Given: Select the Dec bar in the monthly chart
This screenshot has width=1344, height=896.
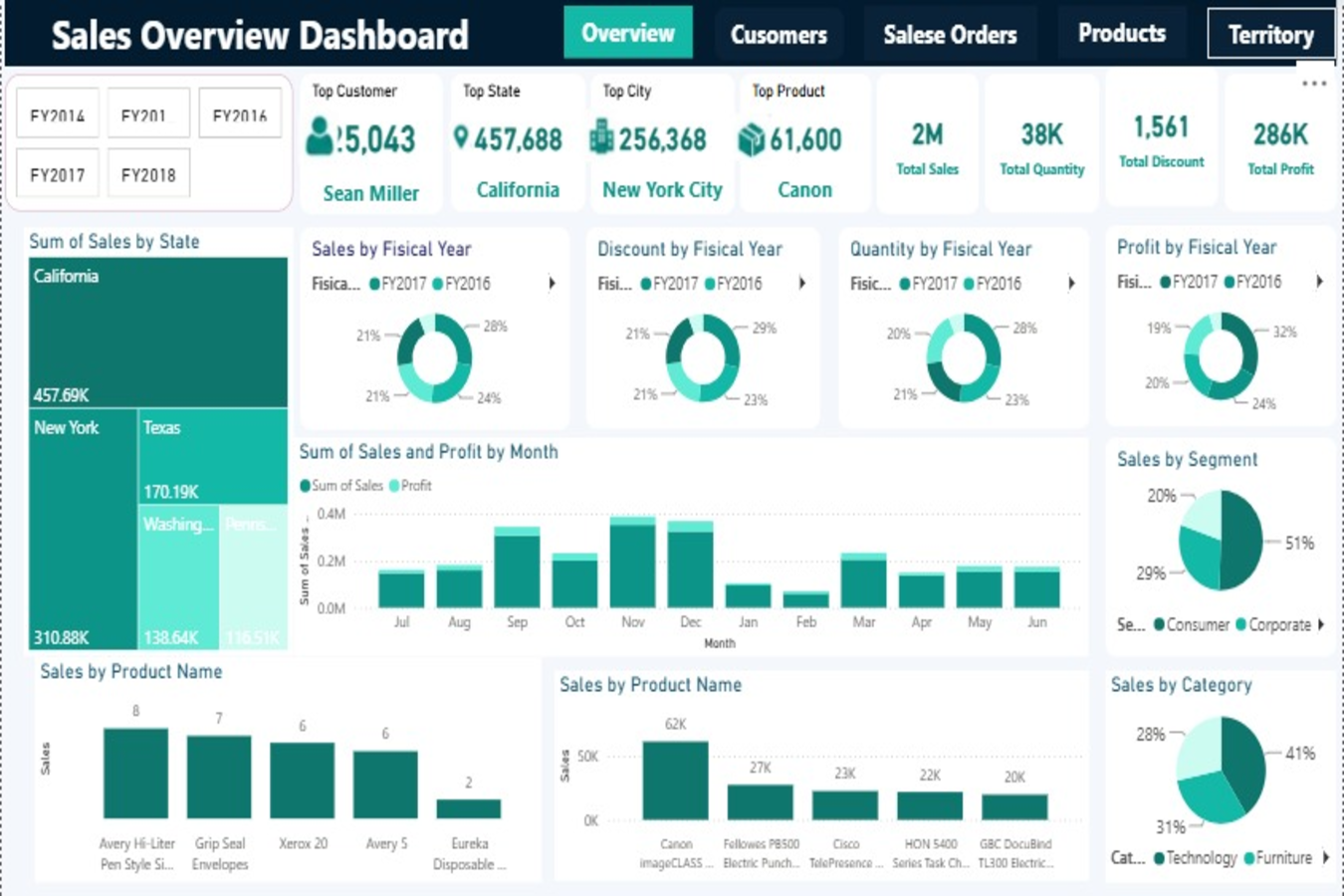Looking at the screenshot, I should [690, 563].
